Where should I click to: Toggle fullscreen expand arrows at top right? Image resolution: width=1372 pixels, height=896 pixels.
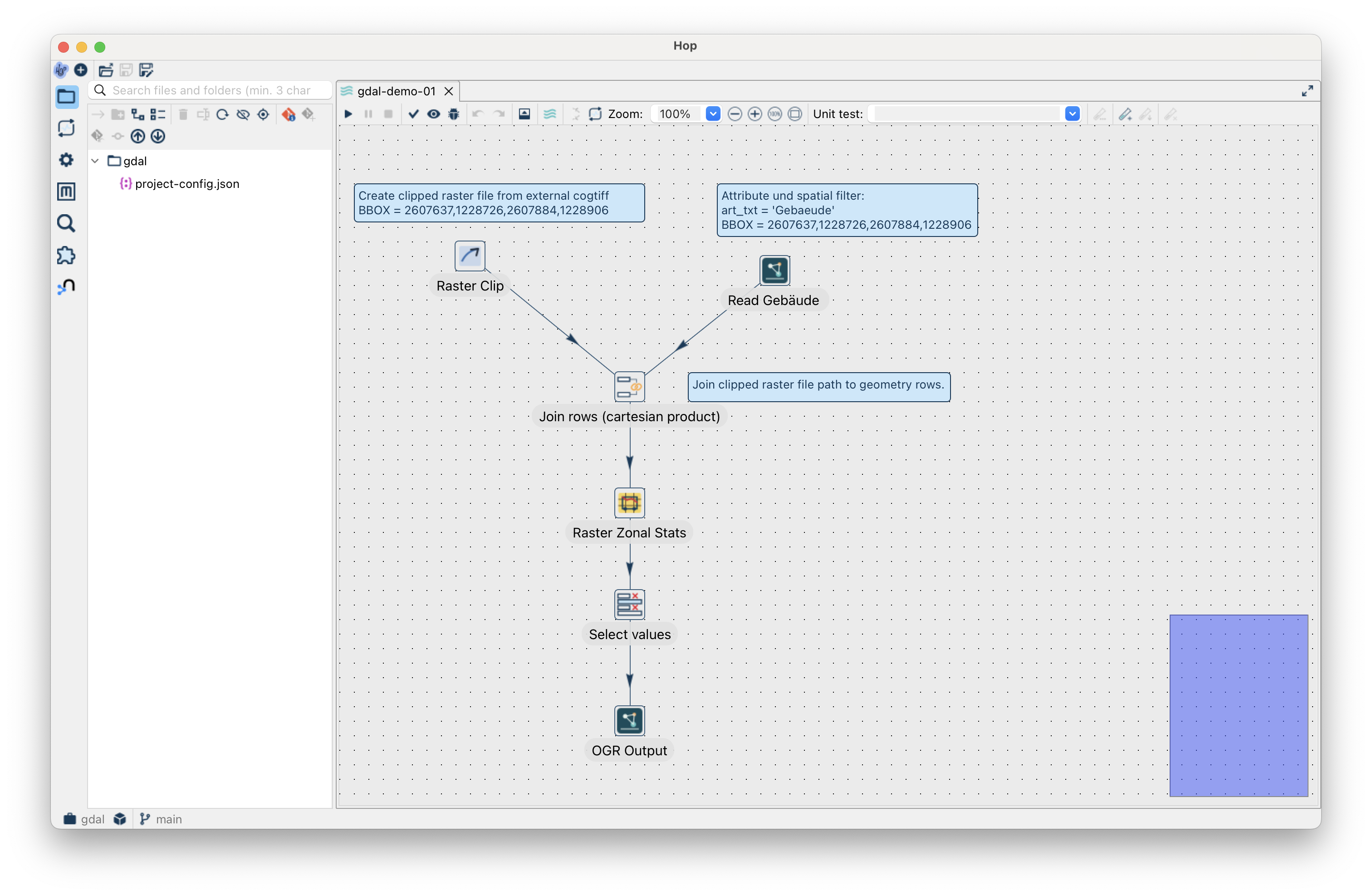1307,91
